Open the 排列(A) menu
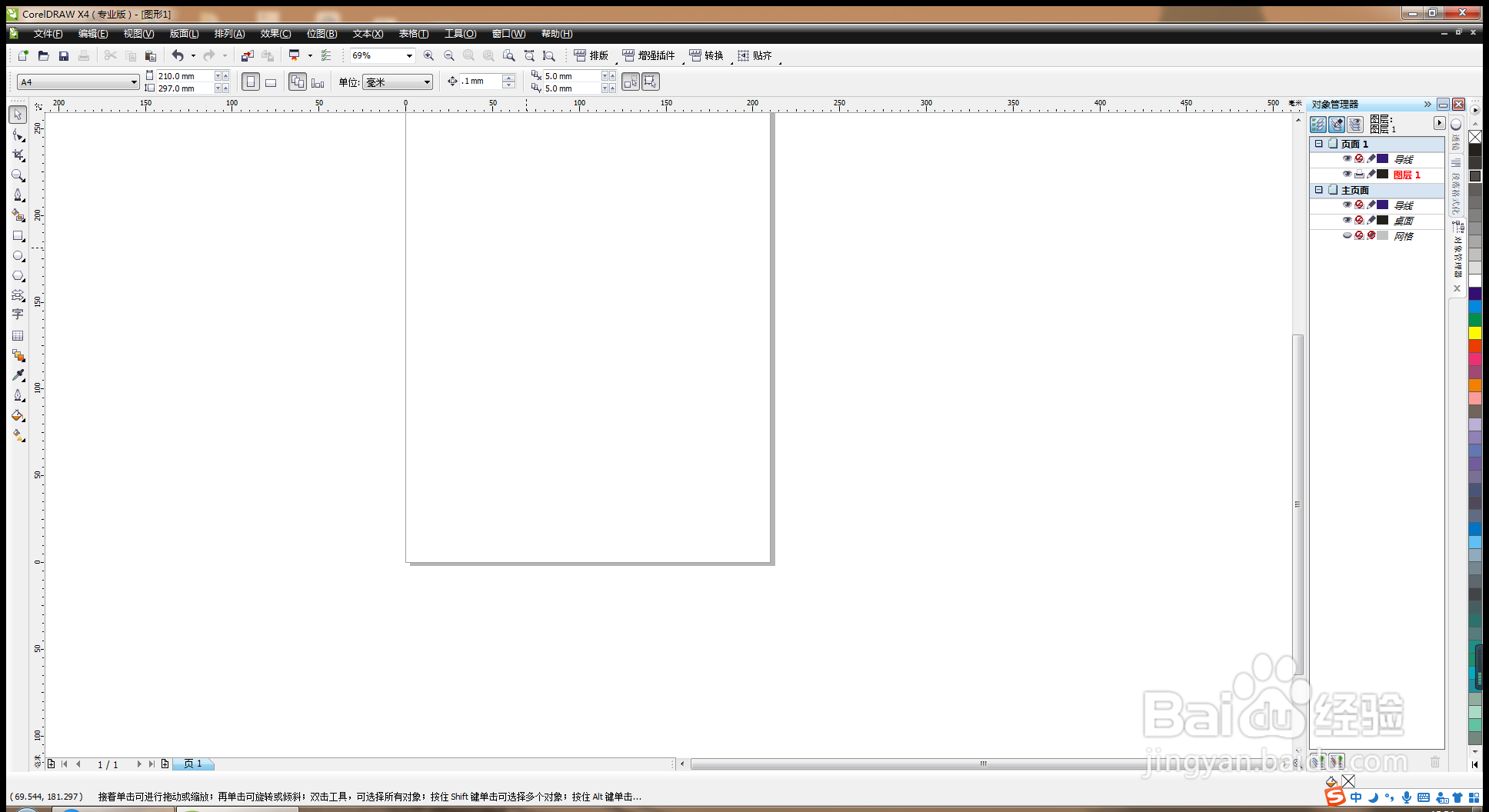1489x812 pixels. 229,34
